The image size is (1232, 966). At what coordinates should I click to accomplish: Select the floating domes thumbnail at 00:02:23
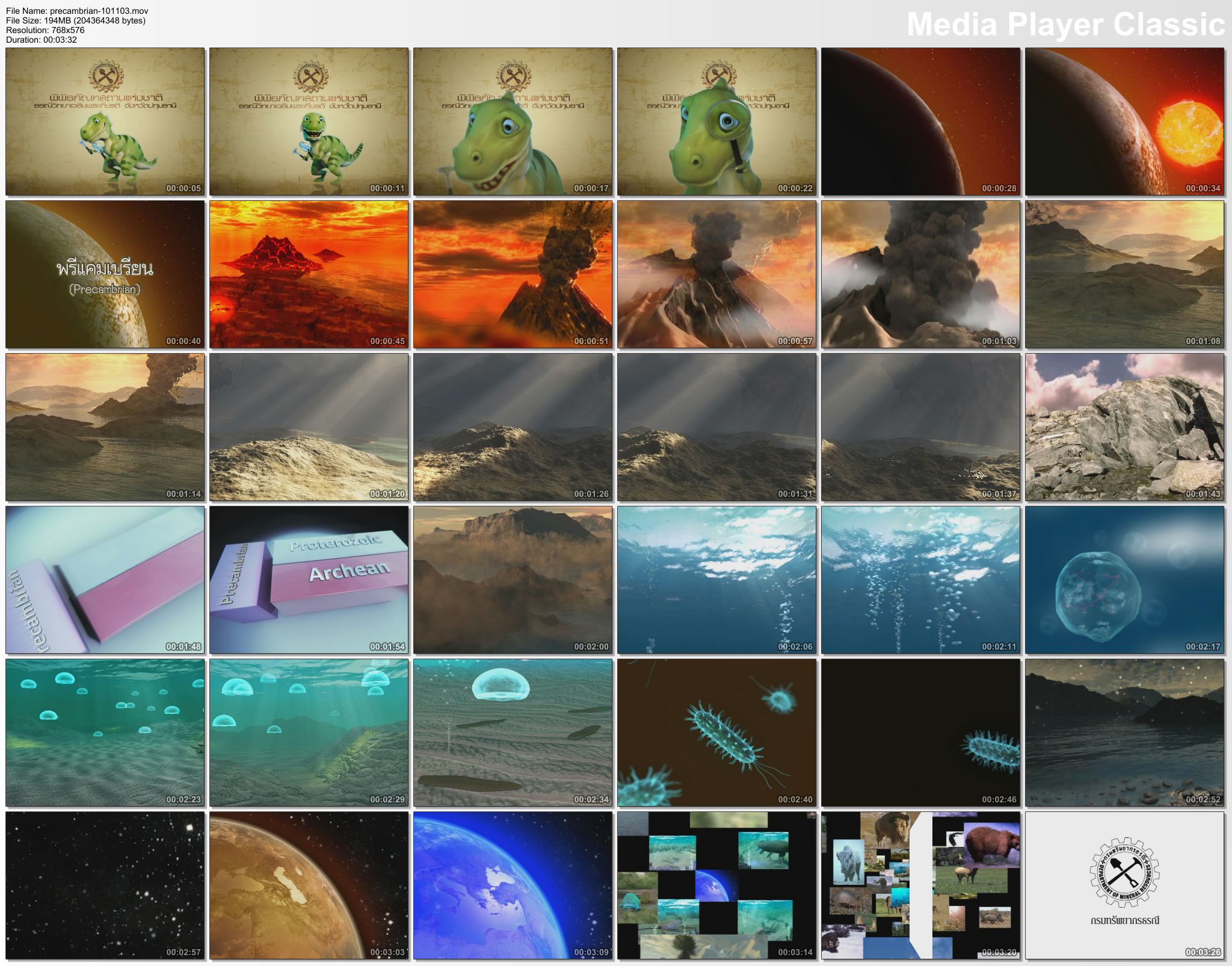(x=105, y=733)
